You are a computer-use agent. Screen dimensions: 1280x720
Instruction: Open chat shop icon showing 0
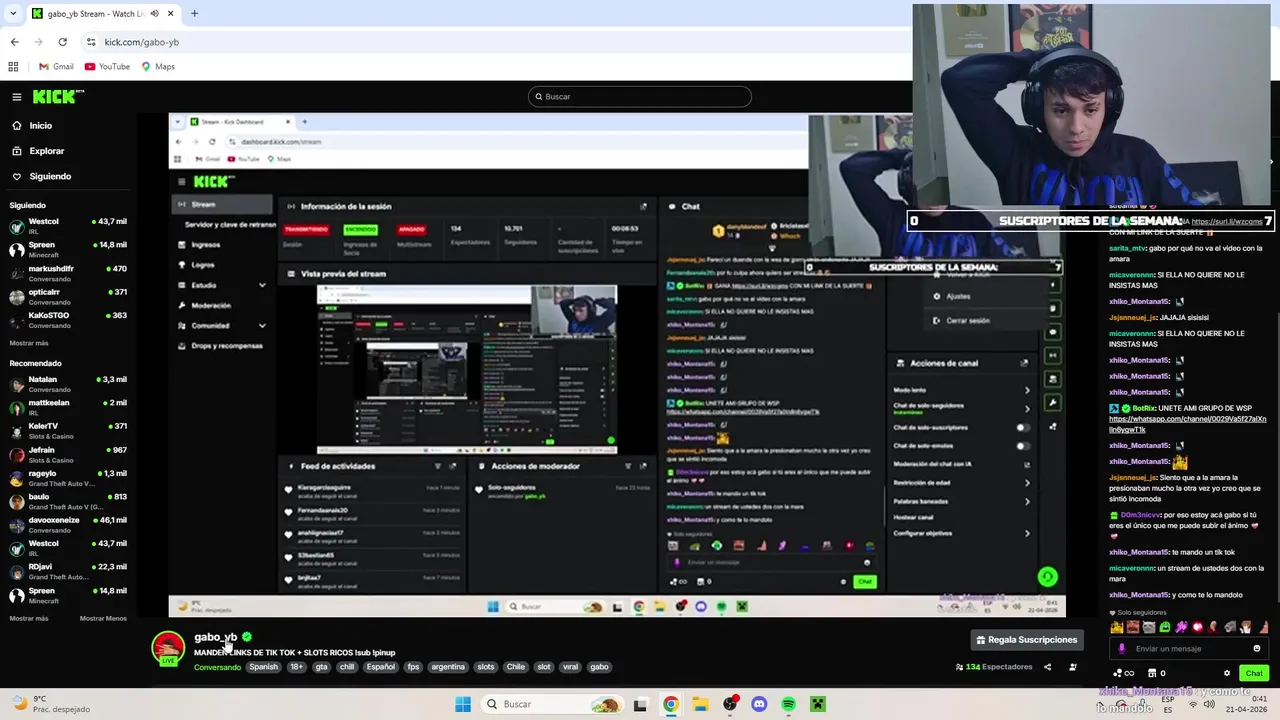(1157, 673)
